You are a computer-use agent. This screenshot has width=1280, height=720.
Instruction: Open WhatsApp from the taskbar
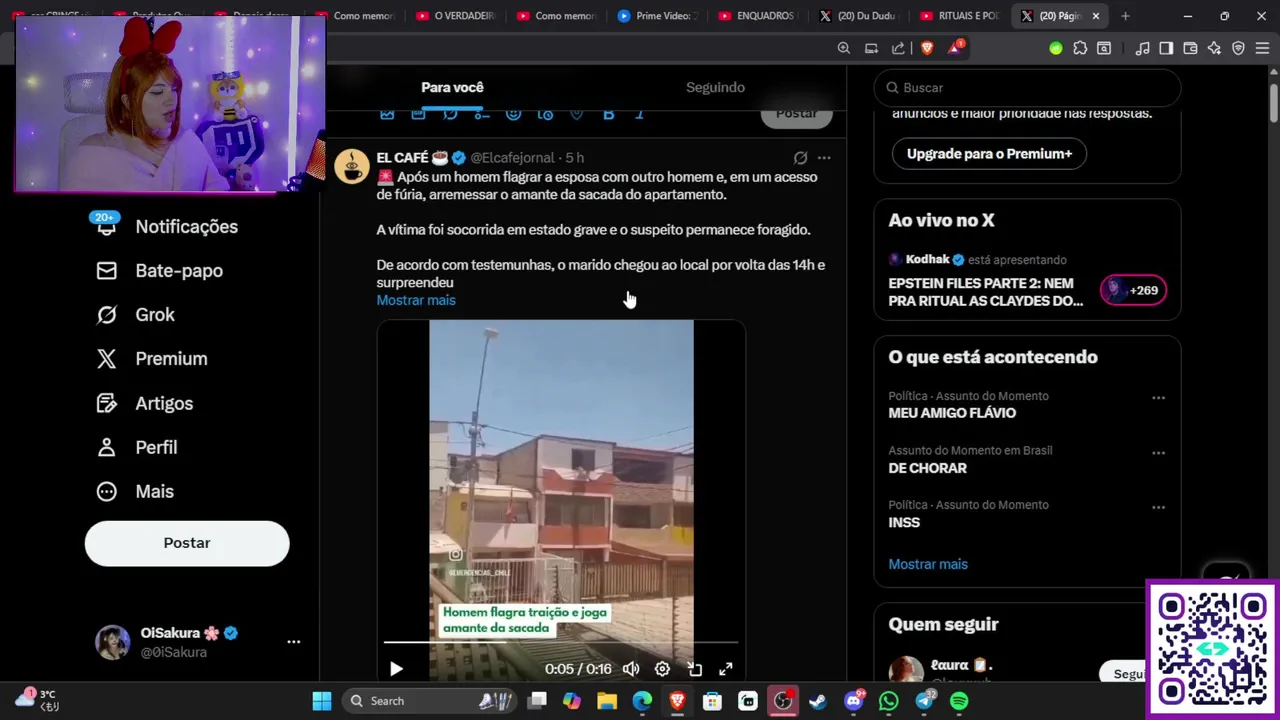point(889,701)
